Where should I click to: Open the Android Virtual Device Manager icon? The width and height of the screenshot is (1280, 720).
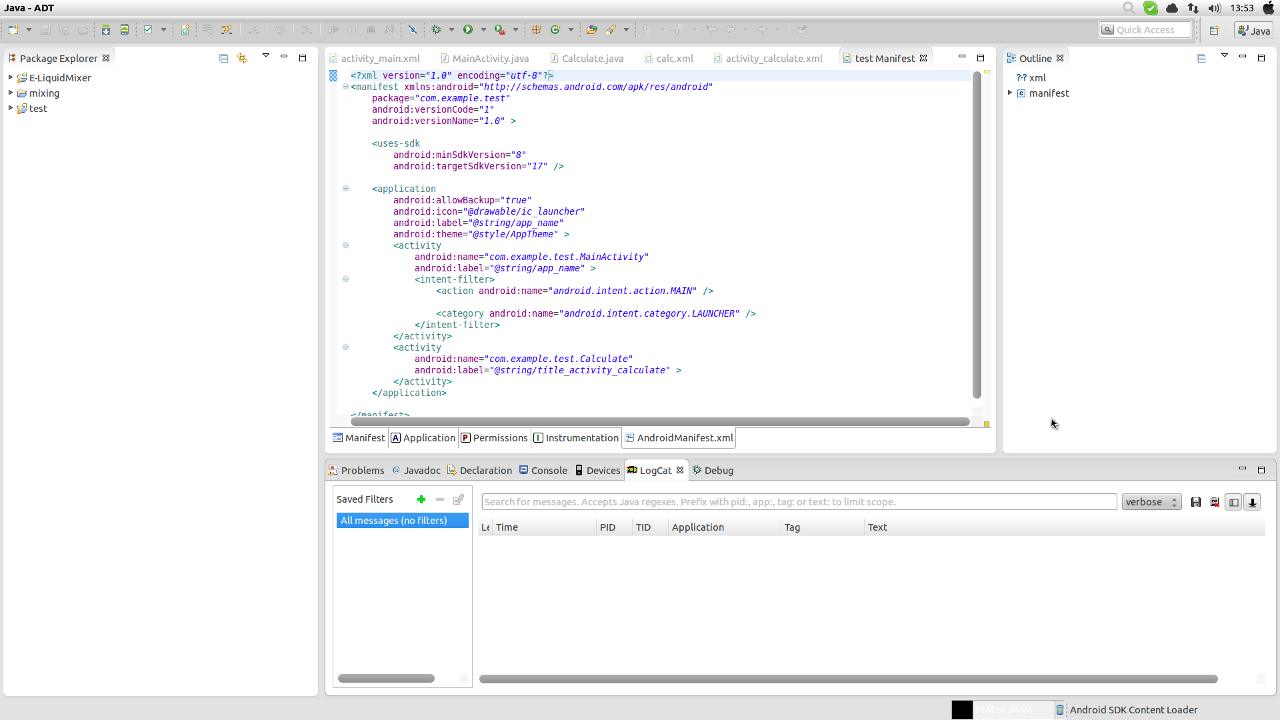pyautogui.click(x=124, y=30)
